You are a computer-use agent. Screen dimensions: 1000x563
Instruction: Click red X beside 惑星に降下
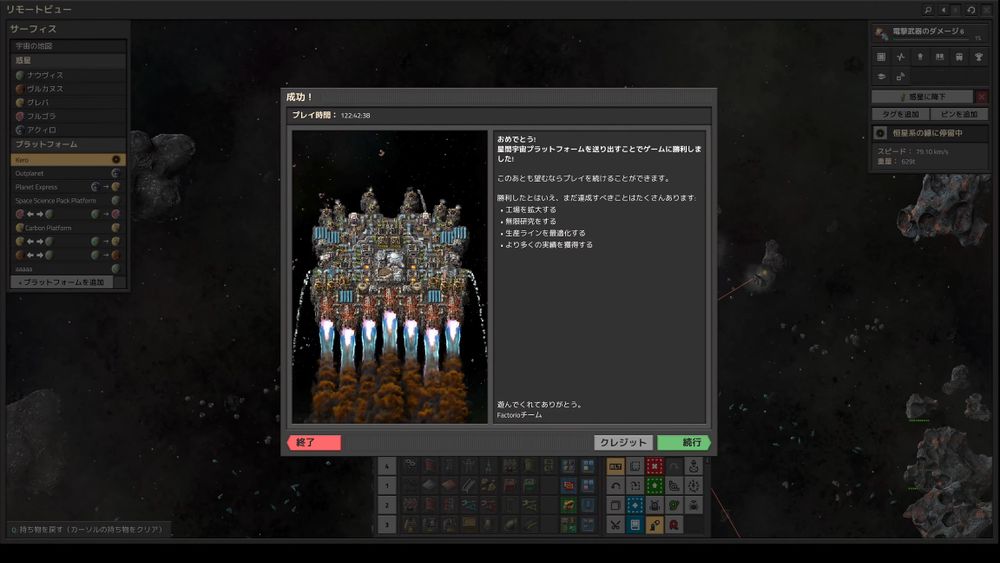coord(982,97)
